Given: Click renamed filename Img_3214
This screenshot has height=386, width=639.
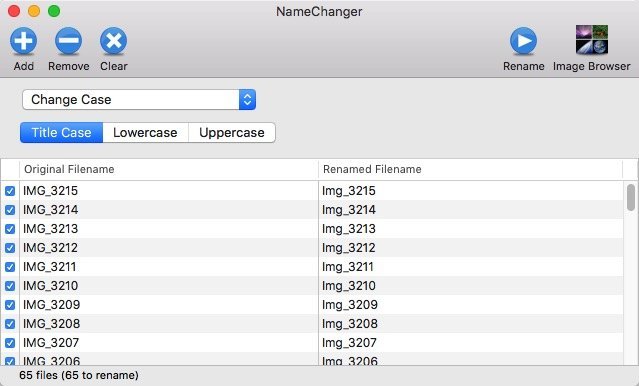Looking at the screenshot, I should click(x=348, y=210).
